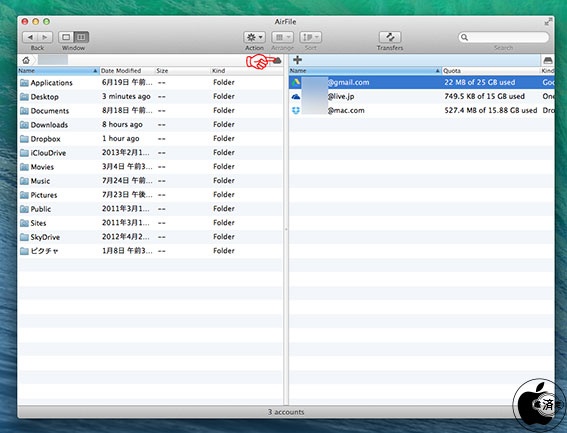Select the @live.jp account row
The image size is (567, 433).
coord(422,97)
